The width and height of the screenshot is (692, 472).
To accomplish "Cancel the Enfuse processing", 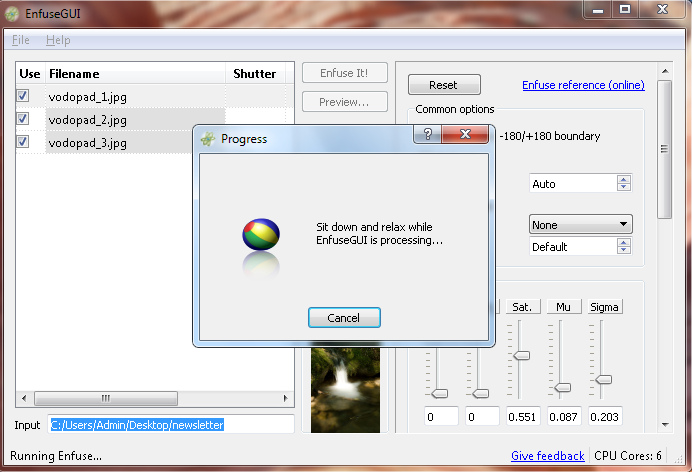I will click(x=344, y=318).
